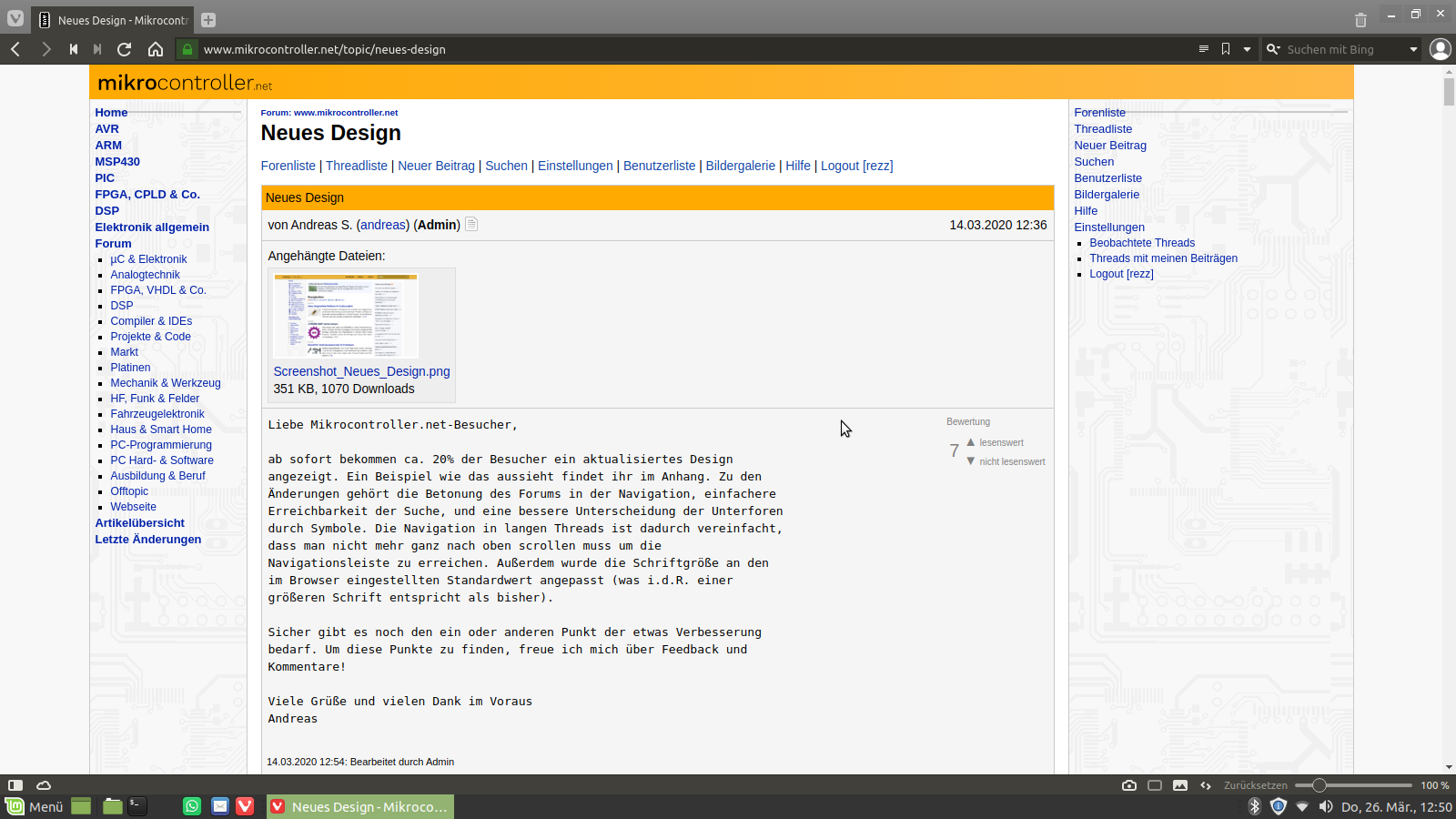1456x819 pixels.
Task: Adjust the page zoom slider
Action: pyautogui.click(x=1353, y=785)
